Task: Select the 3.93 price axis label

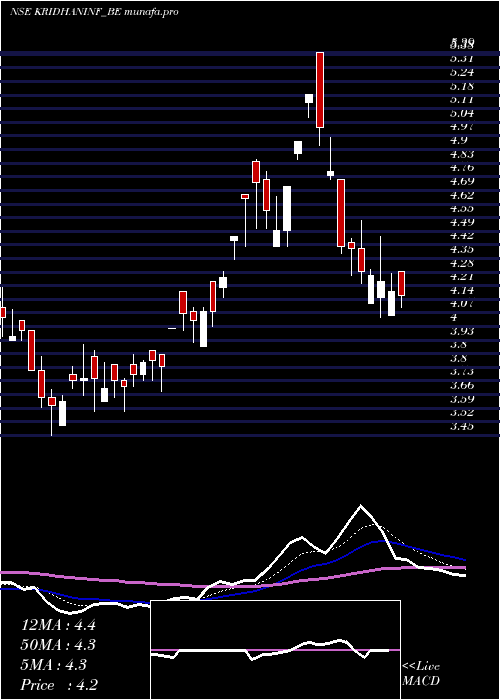Action: pyautogui.click(x=462, y=331)
